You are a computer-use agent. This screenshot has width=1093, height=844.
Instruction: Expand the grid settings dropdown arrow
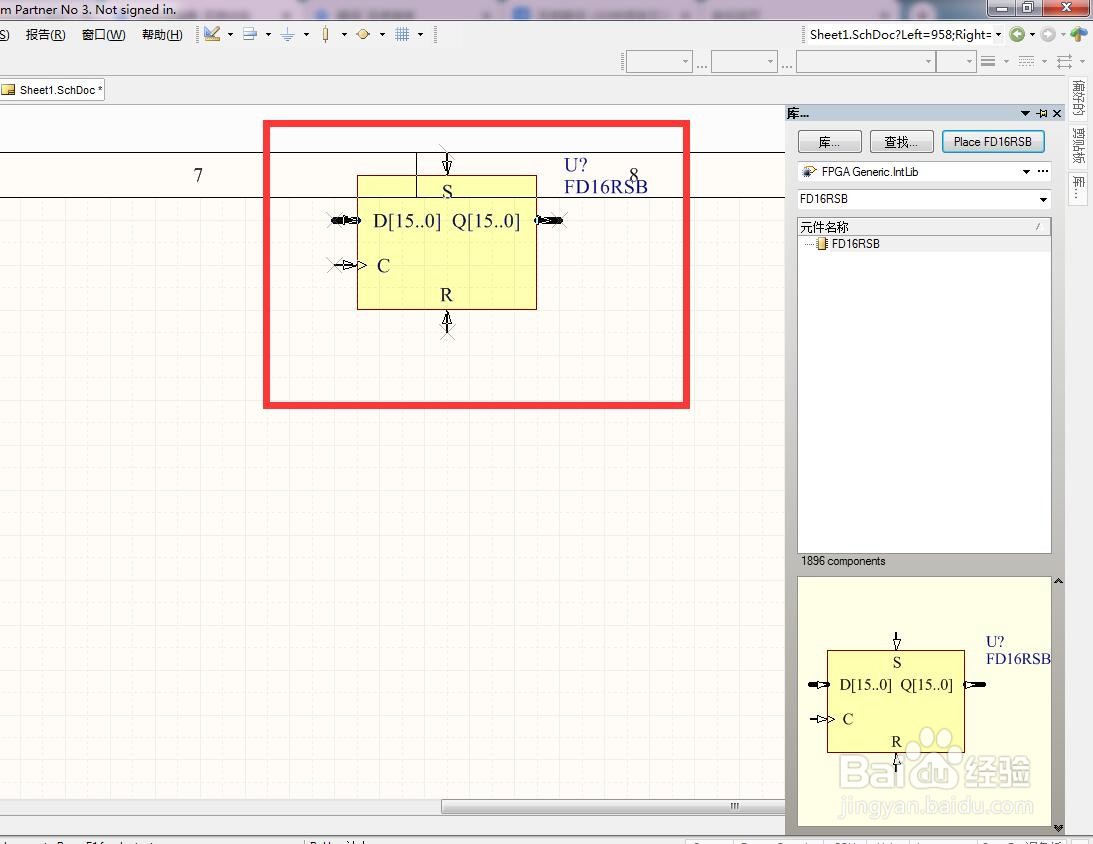420,34
